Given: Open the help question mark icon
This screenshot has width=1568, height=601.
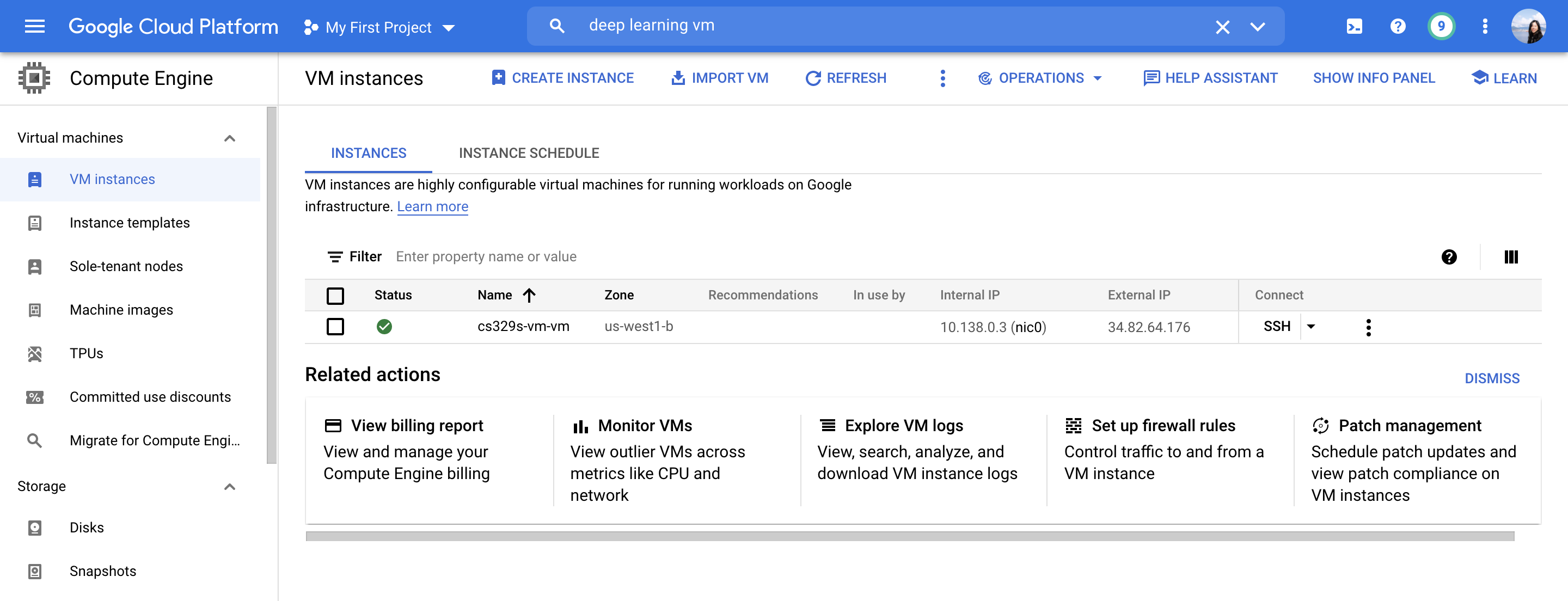Looking at the screenshot, I should coord(1398,26).
